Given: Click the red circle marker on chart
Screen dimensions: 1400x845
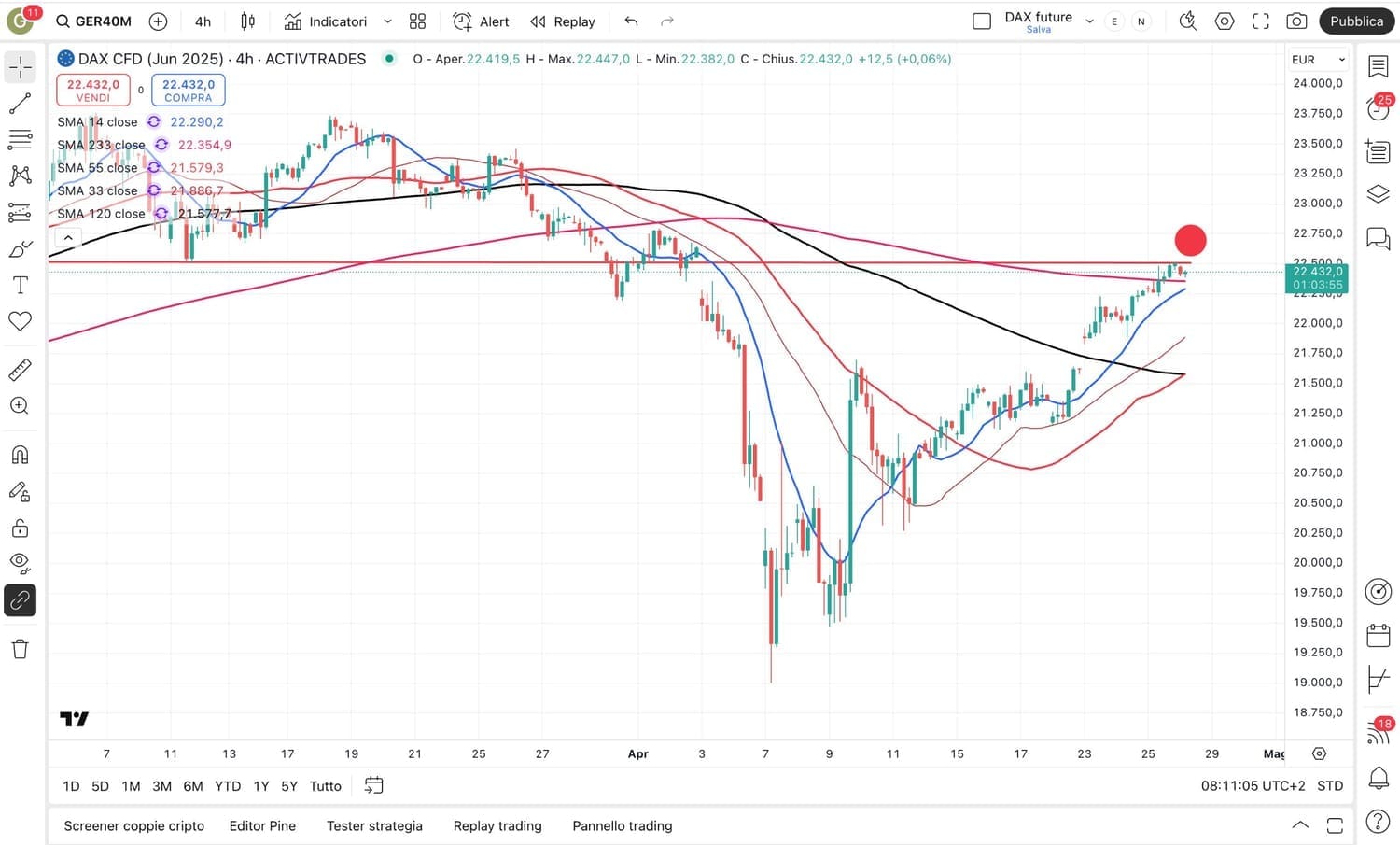Looking at the screenshot, I should click(x=1190, y=240).
